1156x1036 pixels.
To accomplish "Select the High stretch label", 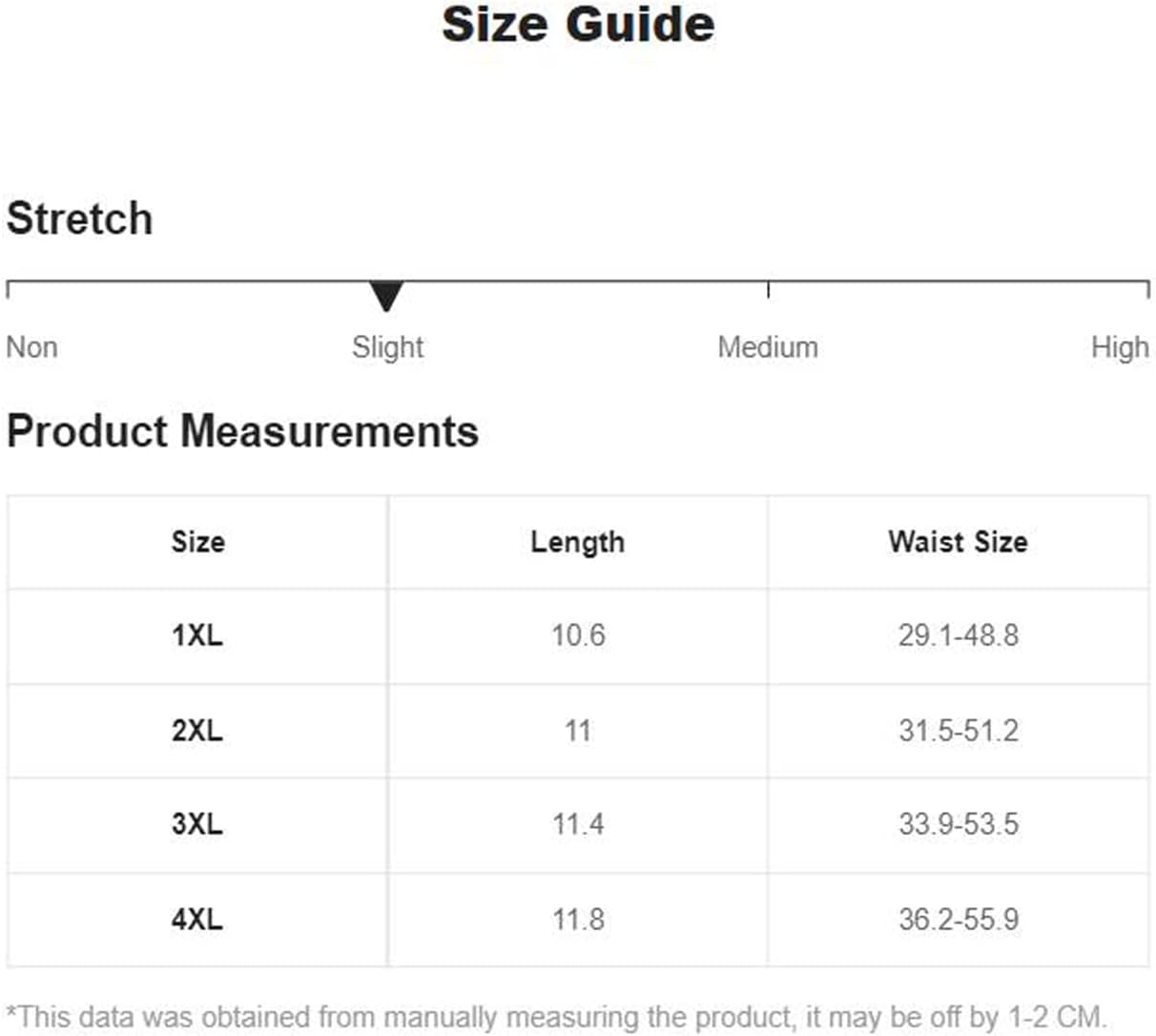I will [x=1120, y=347].
